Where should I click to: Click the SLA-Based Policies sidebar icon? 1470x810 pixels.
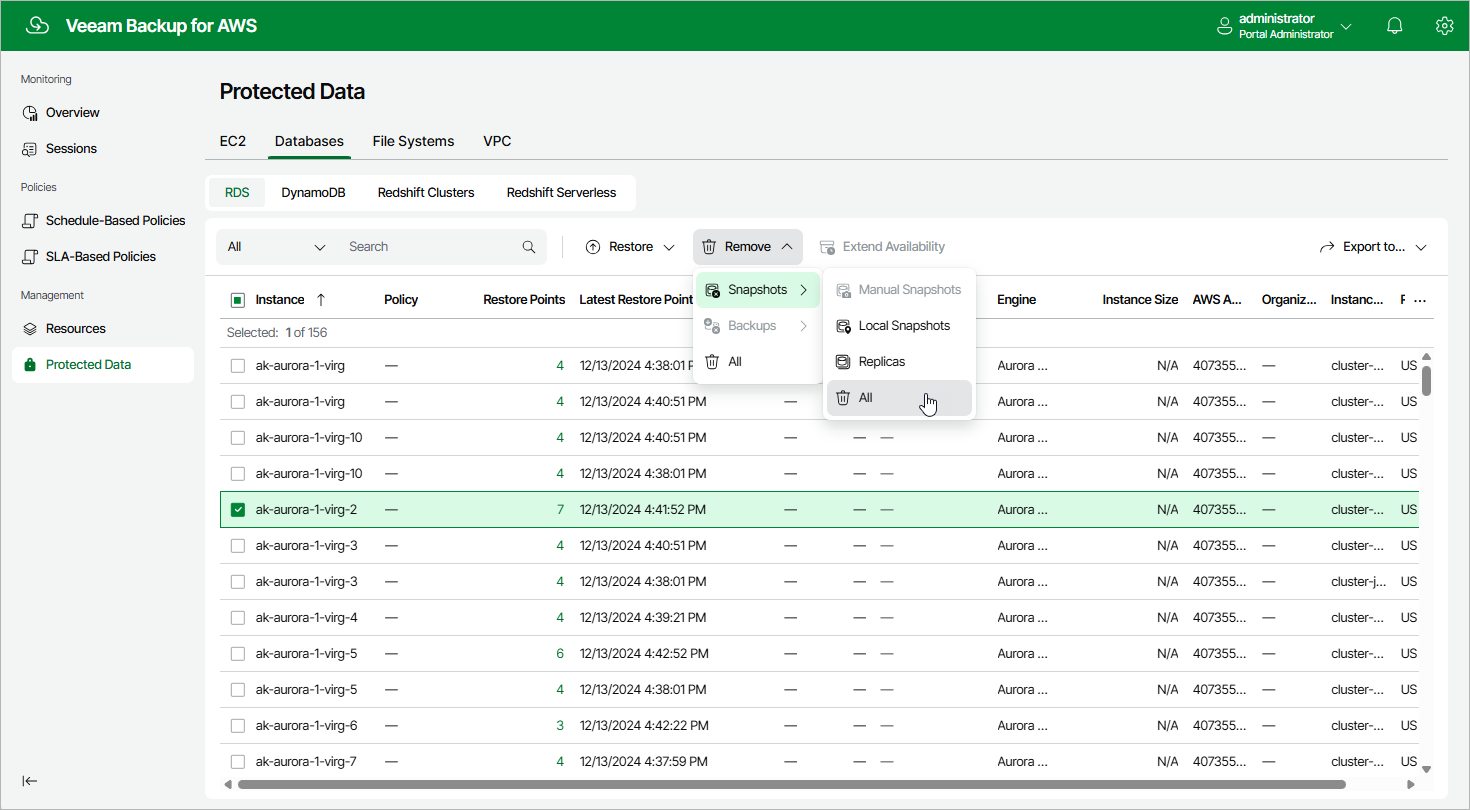click(30, 257)
